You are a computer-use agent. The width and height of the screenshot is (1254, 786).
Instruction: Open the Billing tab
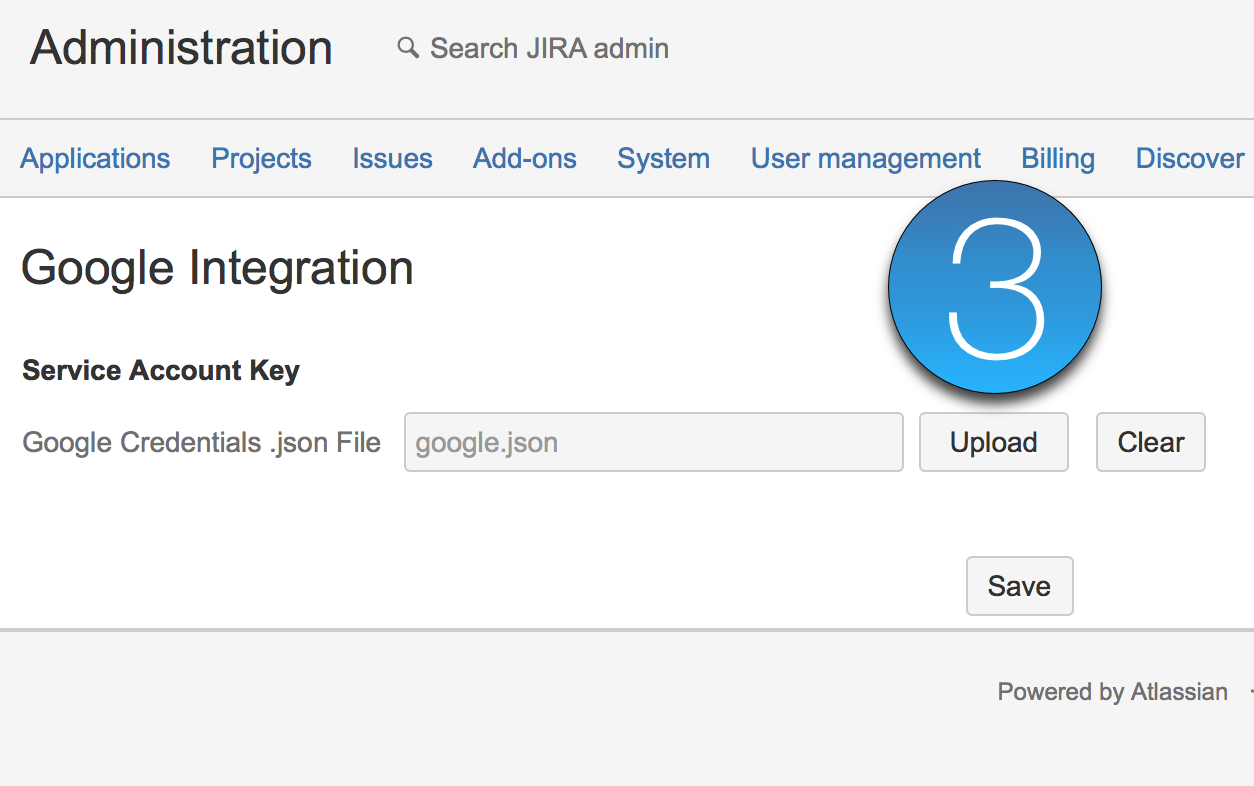[1057, 158]
